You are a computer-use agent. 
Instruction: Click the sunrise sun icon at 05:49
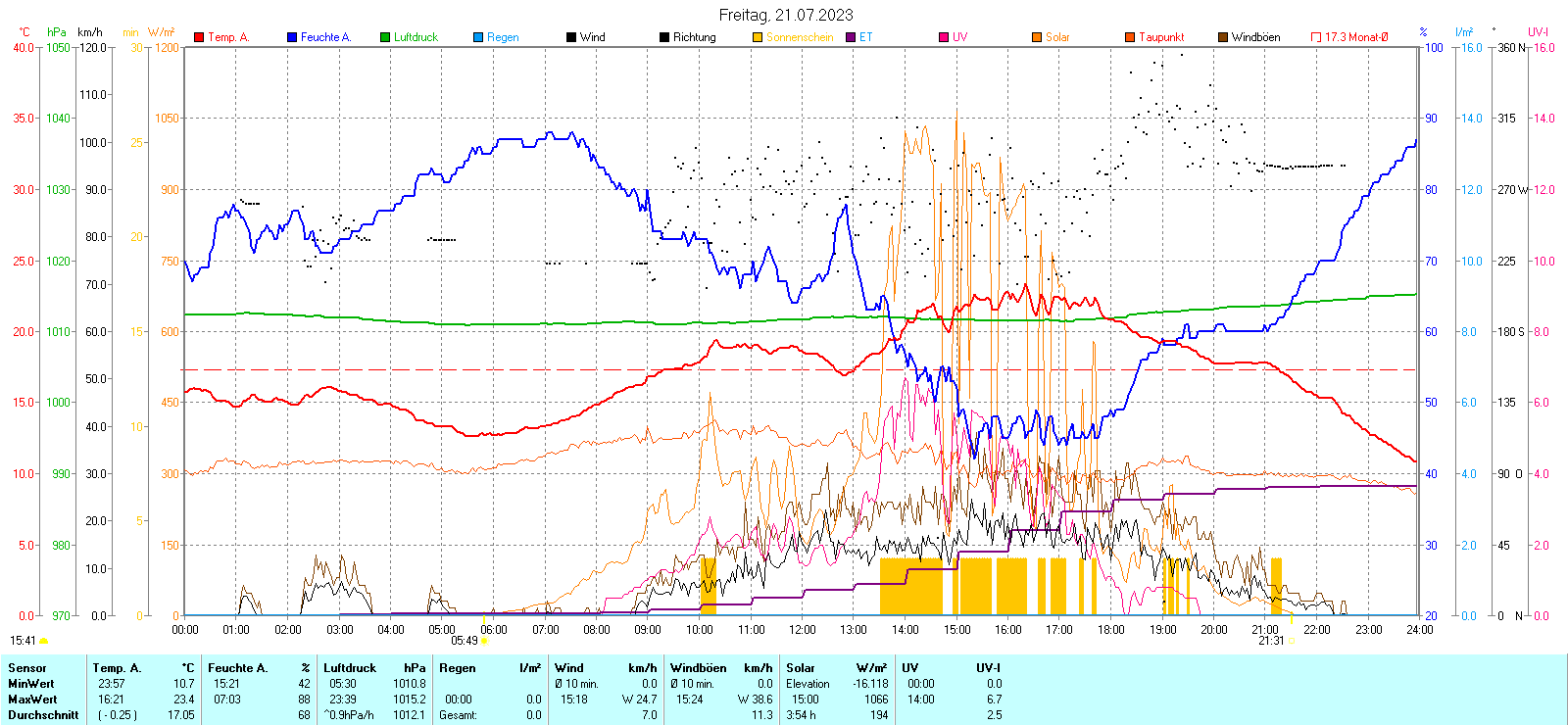(x=485, y=641)
